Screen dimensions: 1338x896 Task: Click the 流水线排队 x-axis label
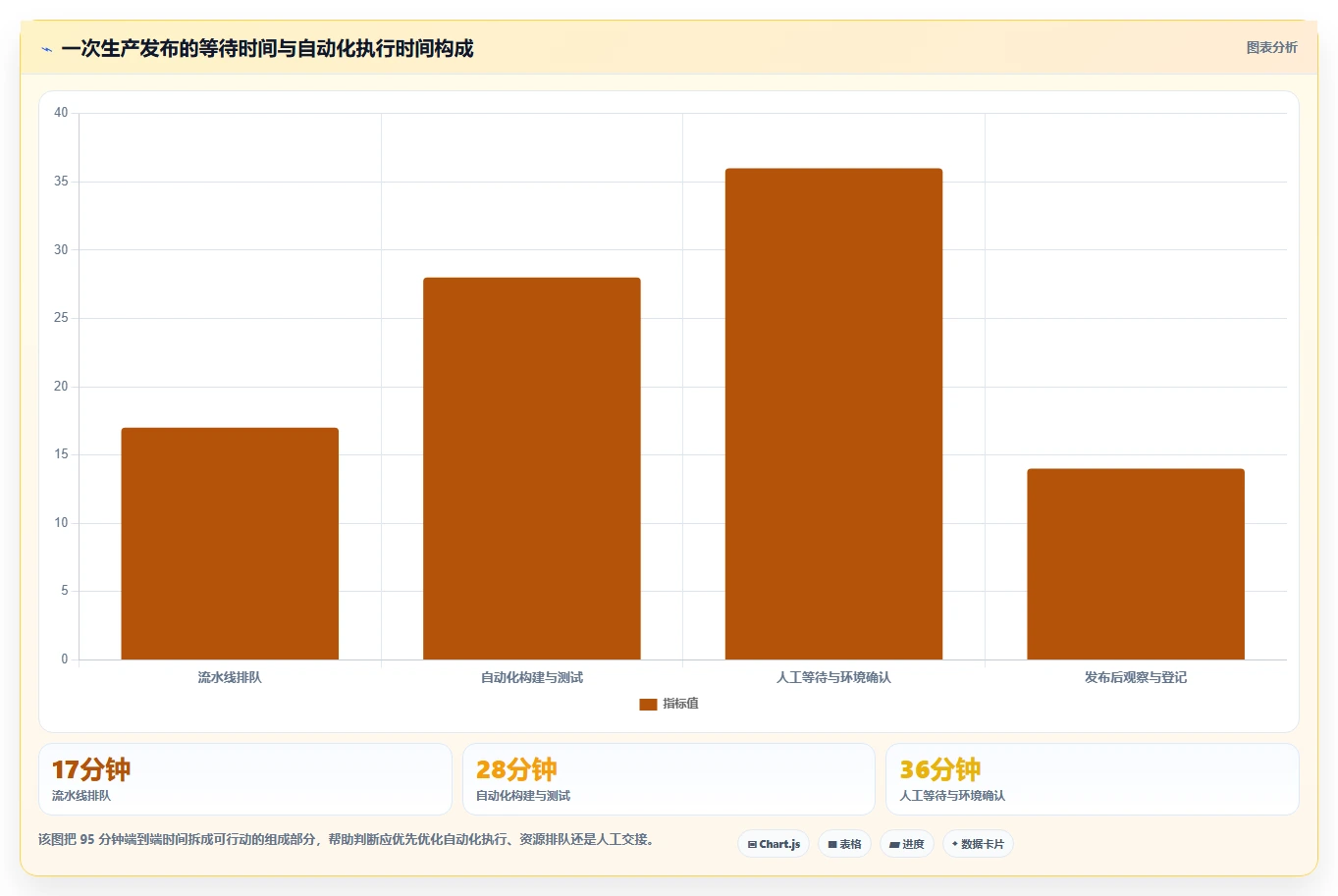click(230, 677)
